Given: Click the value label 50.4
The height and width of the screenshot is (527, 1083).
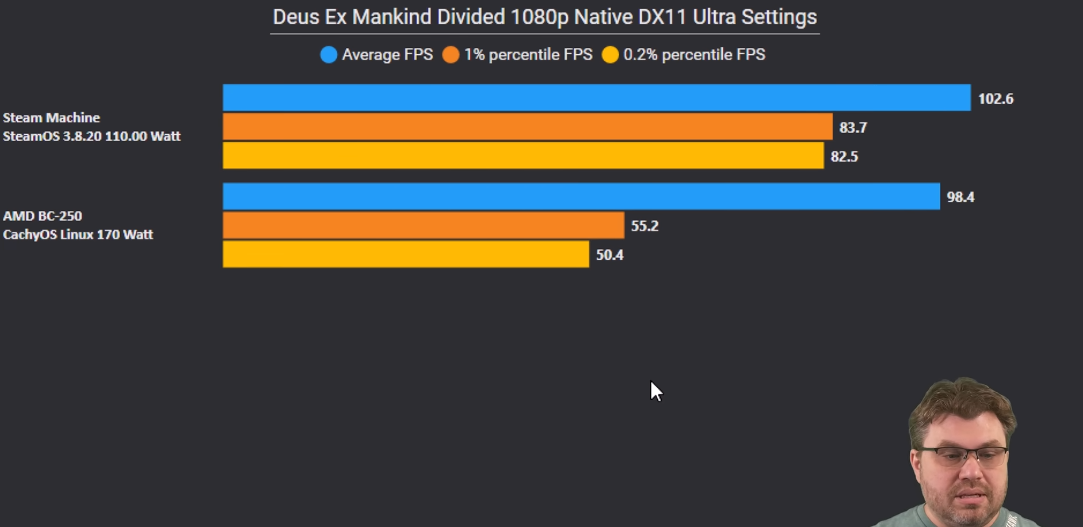Looking at the screenshot, I should 609,256.
